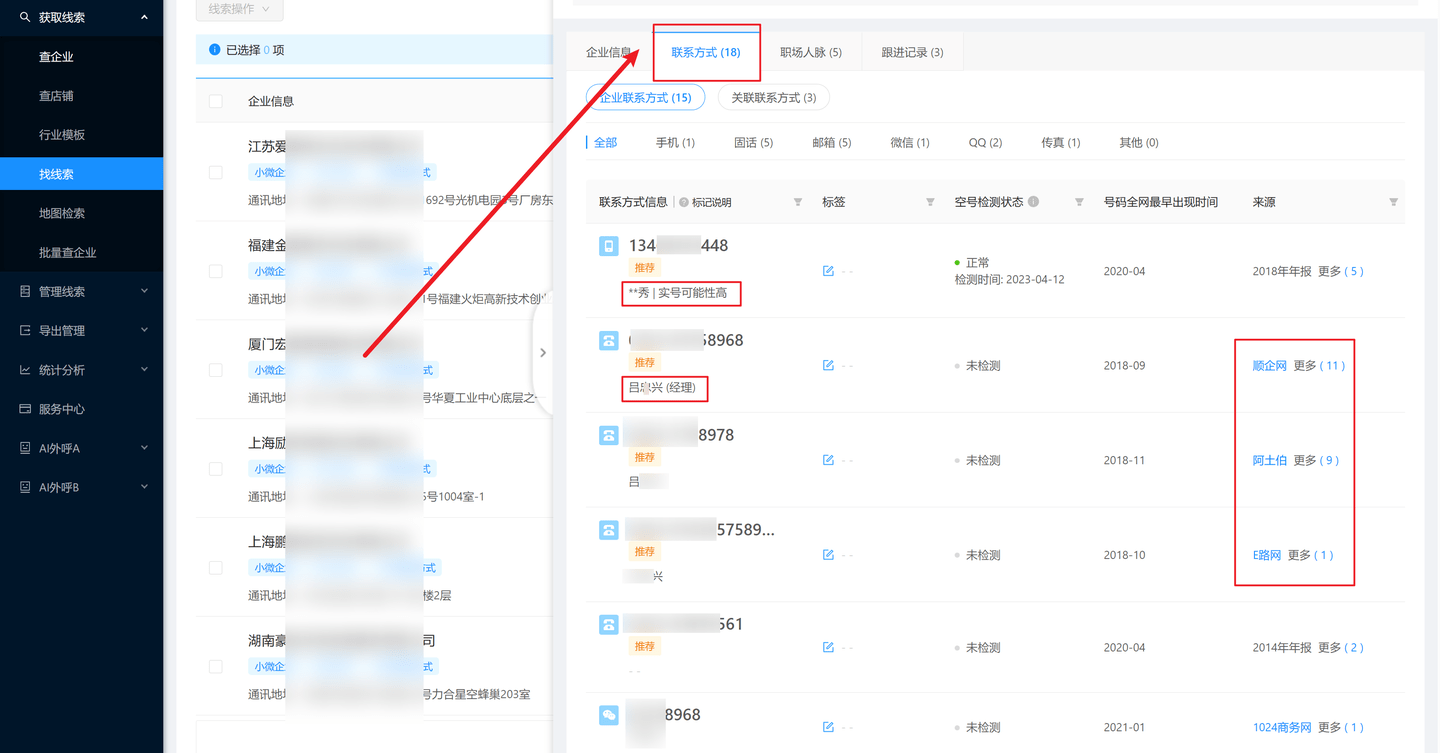Click the filter icon beside 空号检测状态 header
The width and height of the screenshot is (1440, 753).
[x=1079, y=202]
